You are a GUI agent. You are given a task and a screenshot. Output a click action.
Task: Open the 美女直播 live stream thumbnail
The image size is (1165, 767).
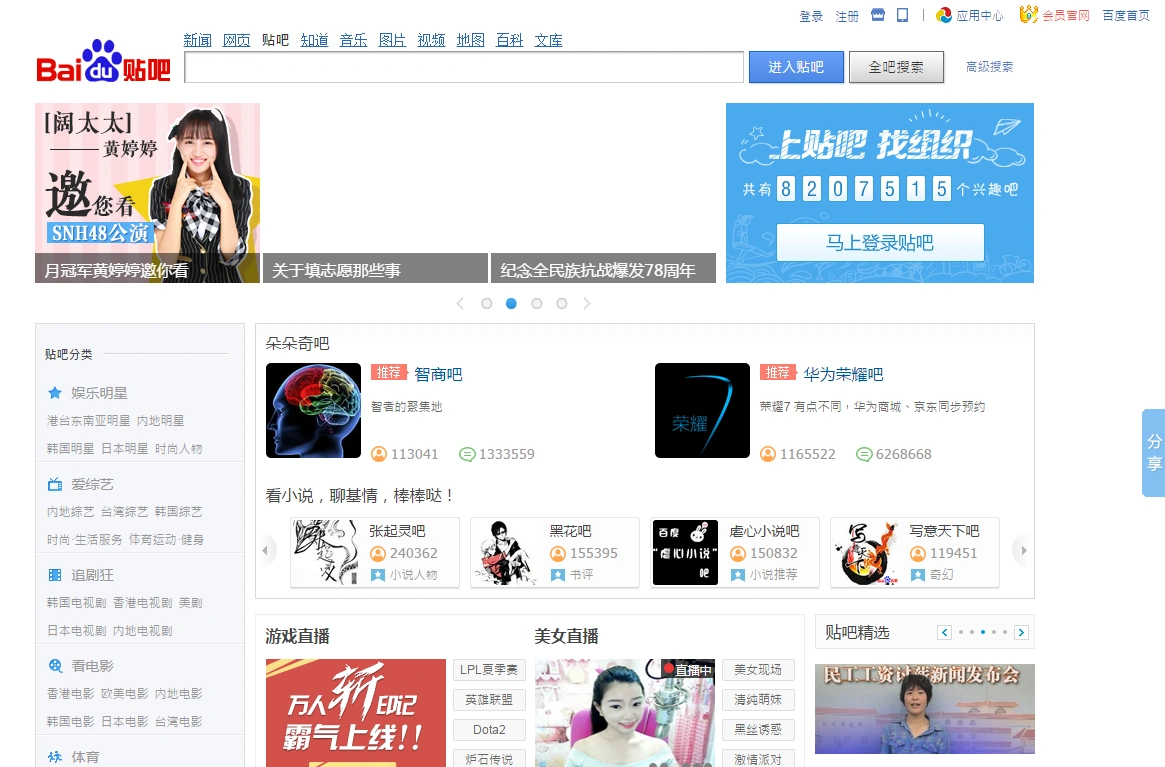tap(625, 713)
